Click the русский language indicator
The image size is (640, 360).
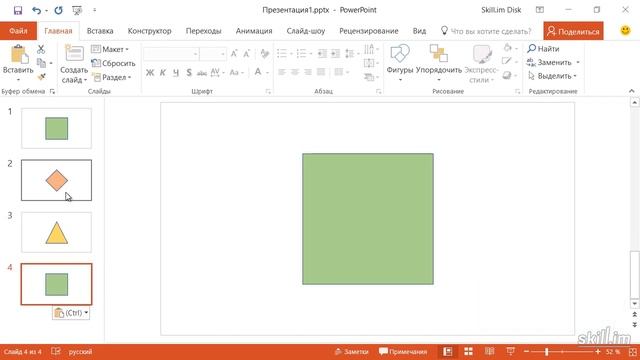(80, 351)
